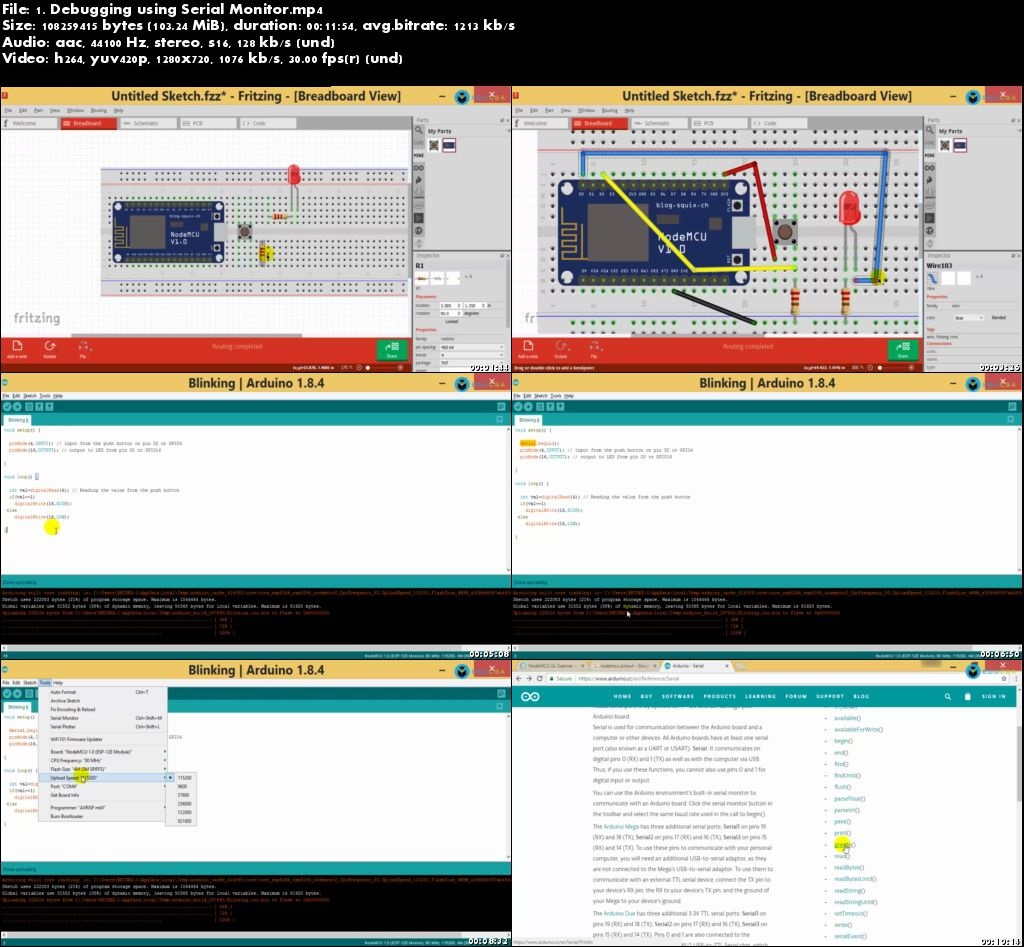This screenshot has width=1024, height=947.
Task: Open Serial Monitor icon in middle-right Arduino frame
Action: point(1012,406)
